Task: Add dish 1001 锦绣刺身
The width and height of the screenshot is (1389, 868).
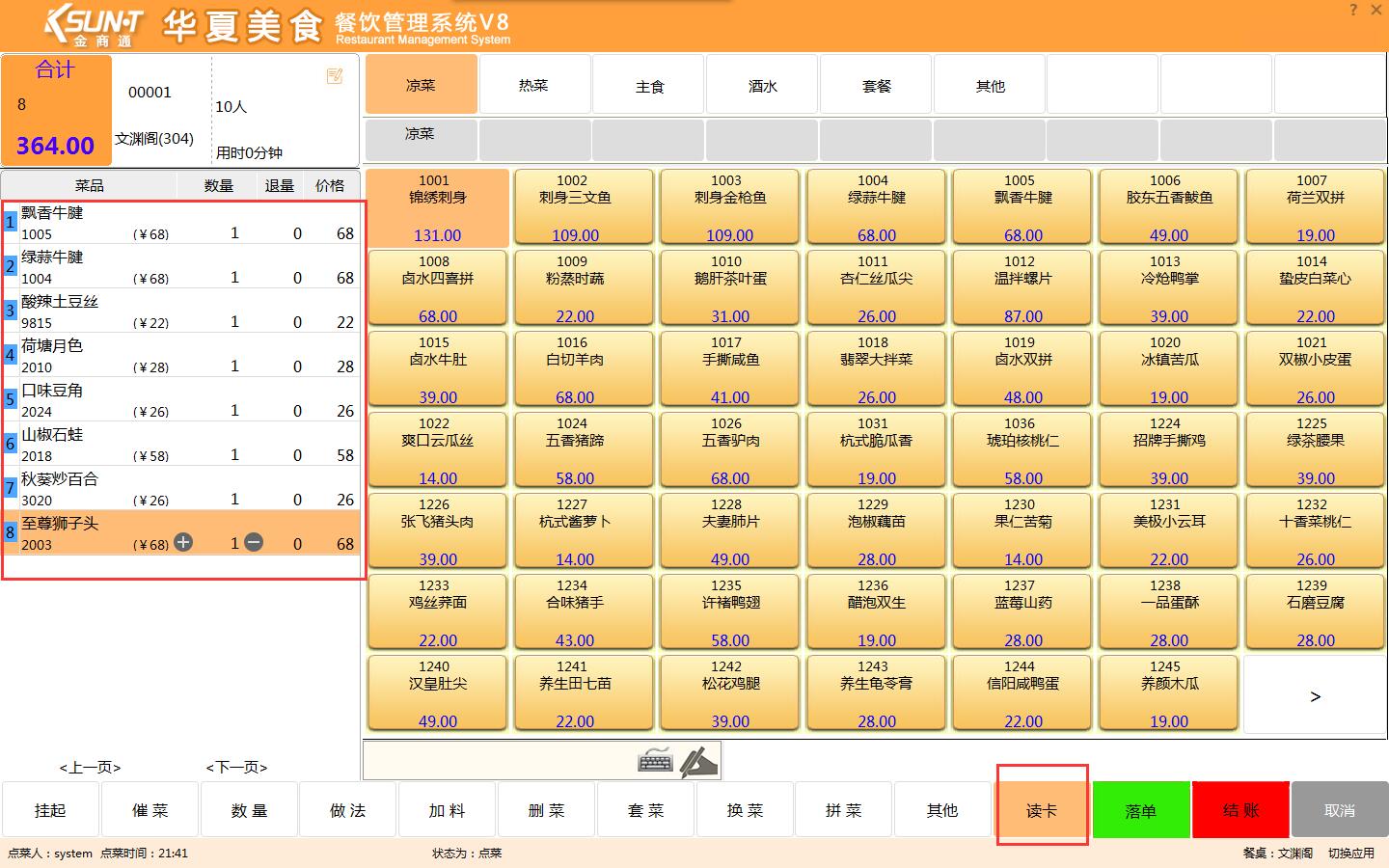Action: pyautogui.click(x=437, y=207)
